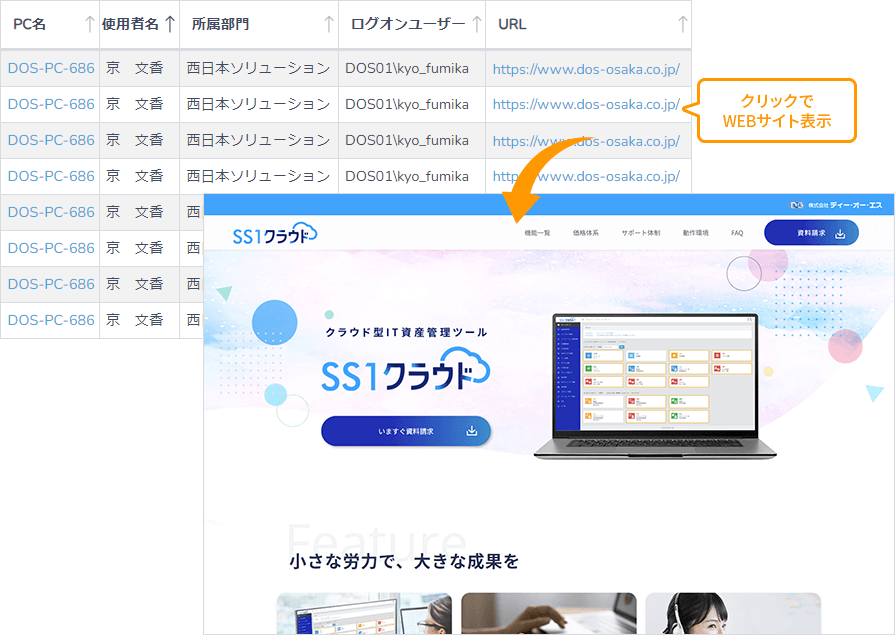Open DOS-PC-686 link in the first row
The width and height of the screenshot is (895, 635).
51,68
